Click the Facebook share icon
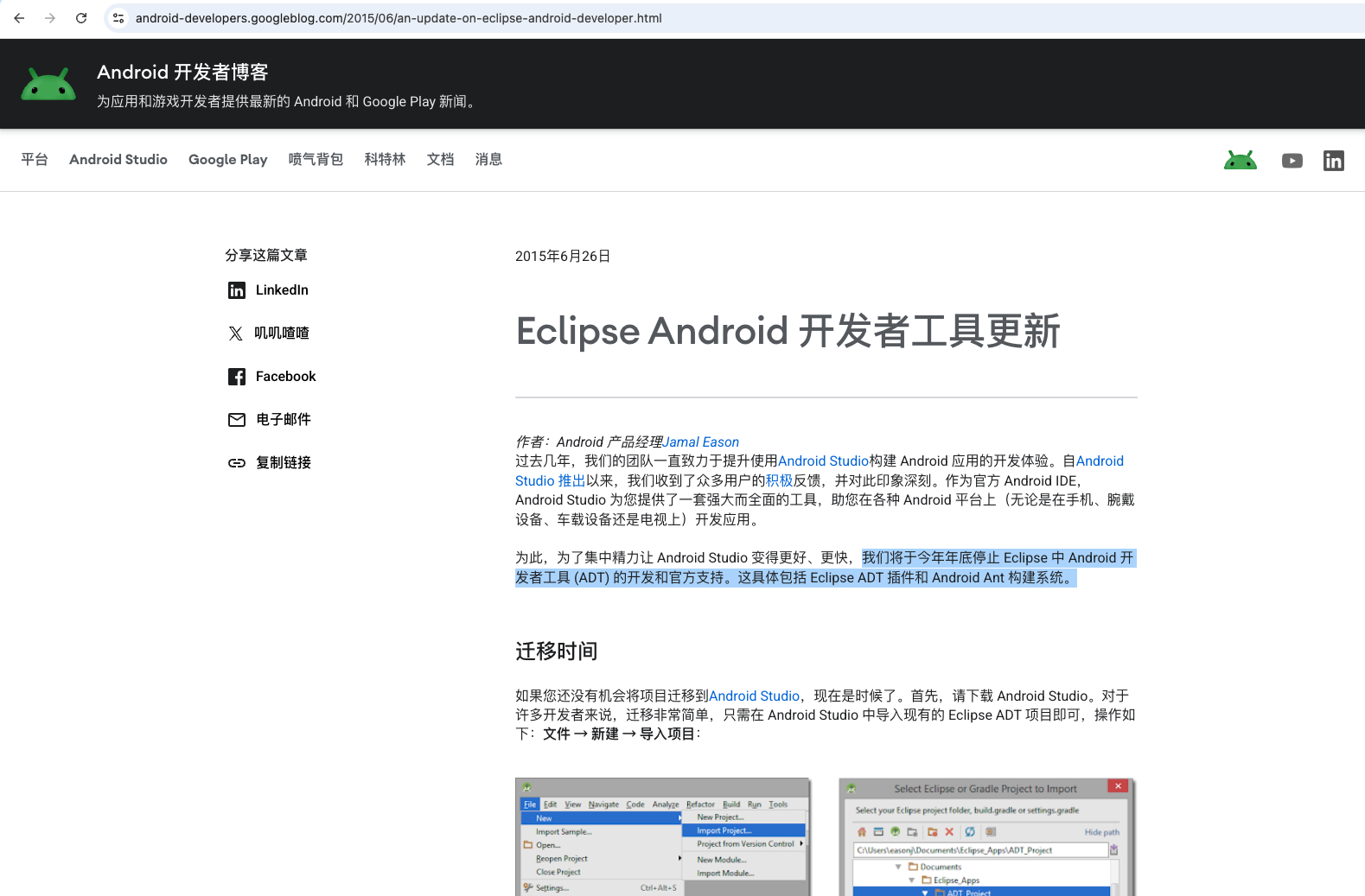The image size is (1365, 896). pyautogui.click(x=237, y=377)
